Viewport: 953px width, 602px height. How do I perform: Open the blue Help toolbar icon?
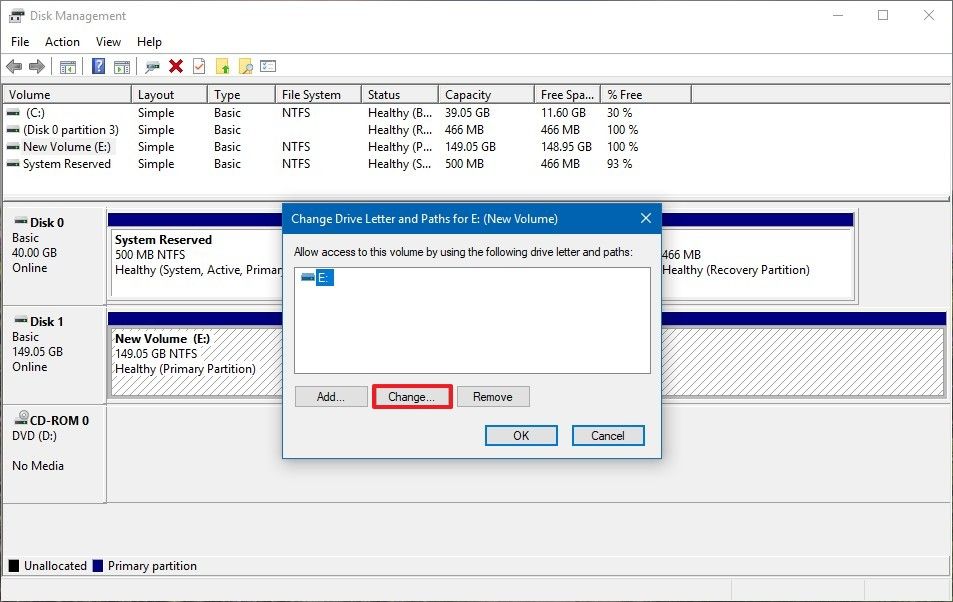(x=98, y=66)
